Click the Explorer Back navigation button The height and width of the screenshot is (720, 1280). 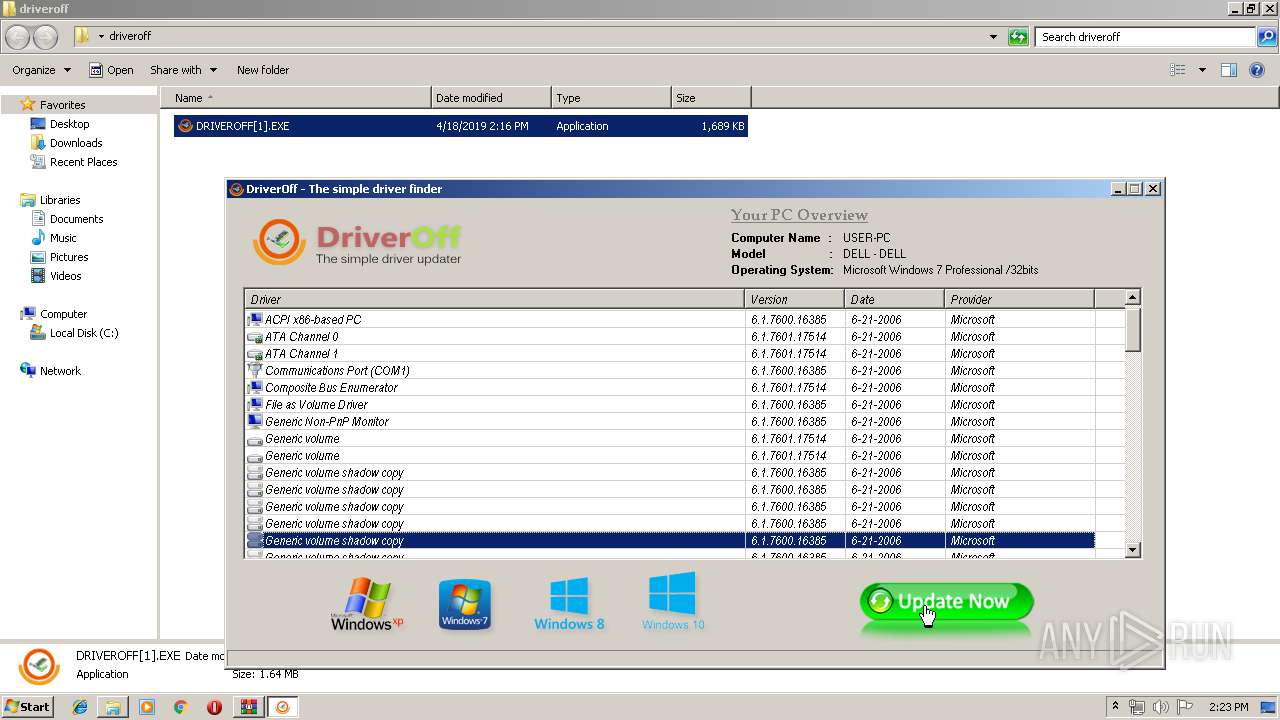point(18,37)
